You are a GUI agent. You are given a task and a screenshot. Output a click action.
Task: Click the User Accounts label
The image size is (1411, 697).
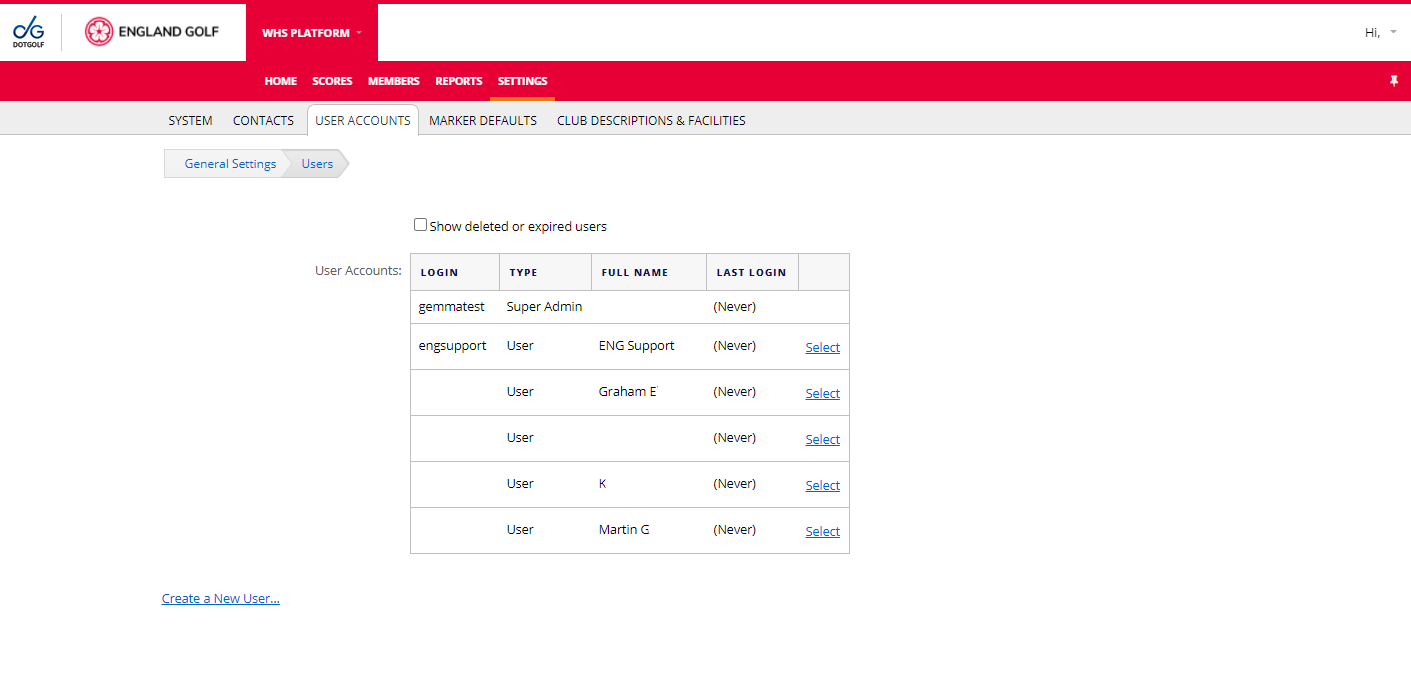click(x=358, y=270)
